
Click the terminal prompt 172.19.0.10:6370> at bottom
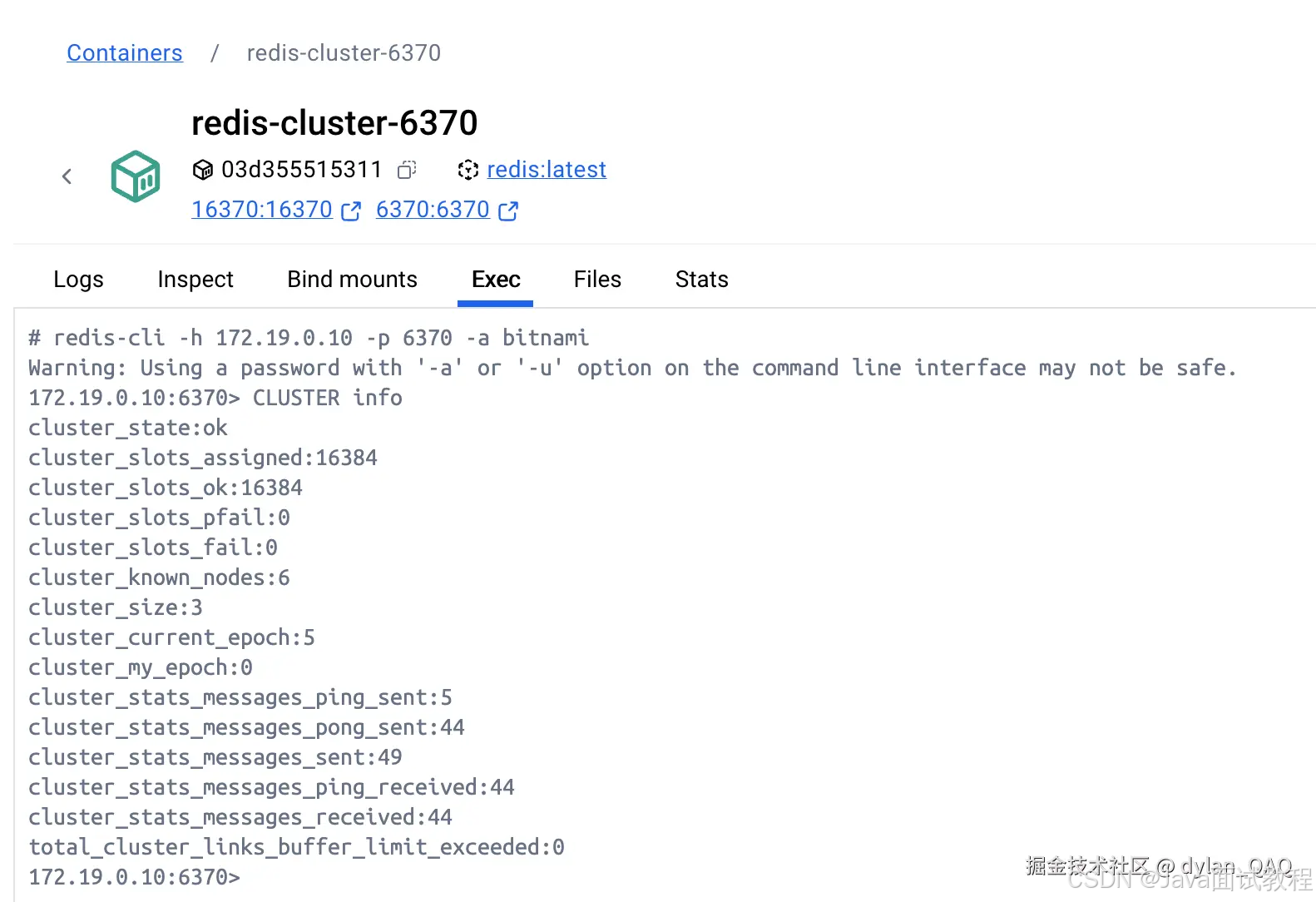click(x=134, y=877)
